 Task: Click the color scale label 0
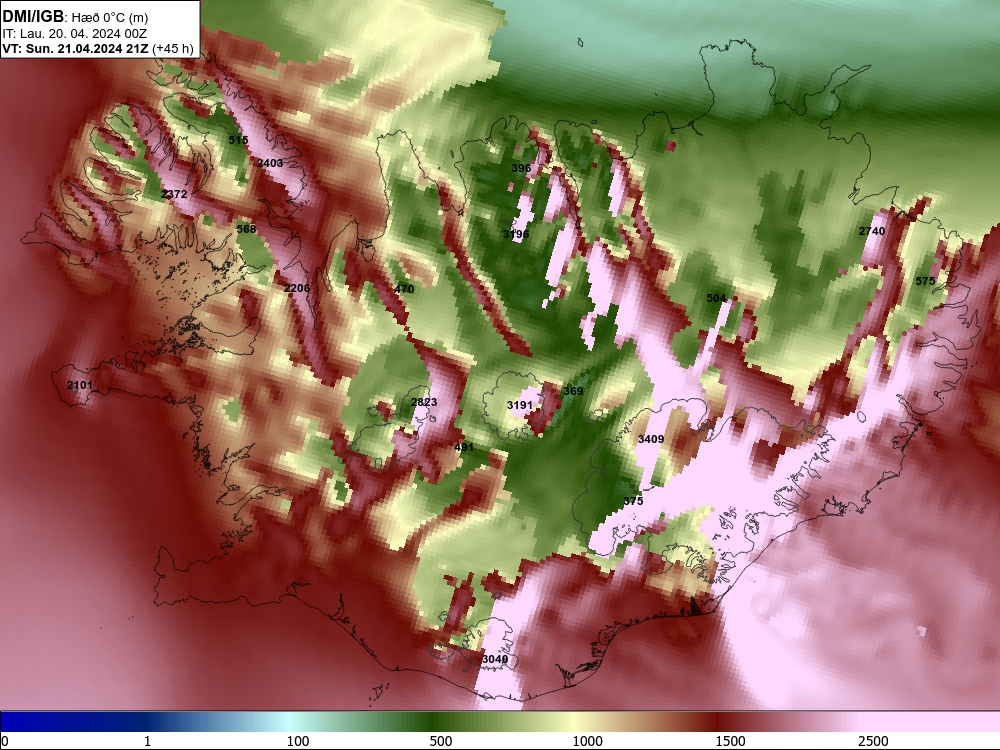click(5, 741)
